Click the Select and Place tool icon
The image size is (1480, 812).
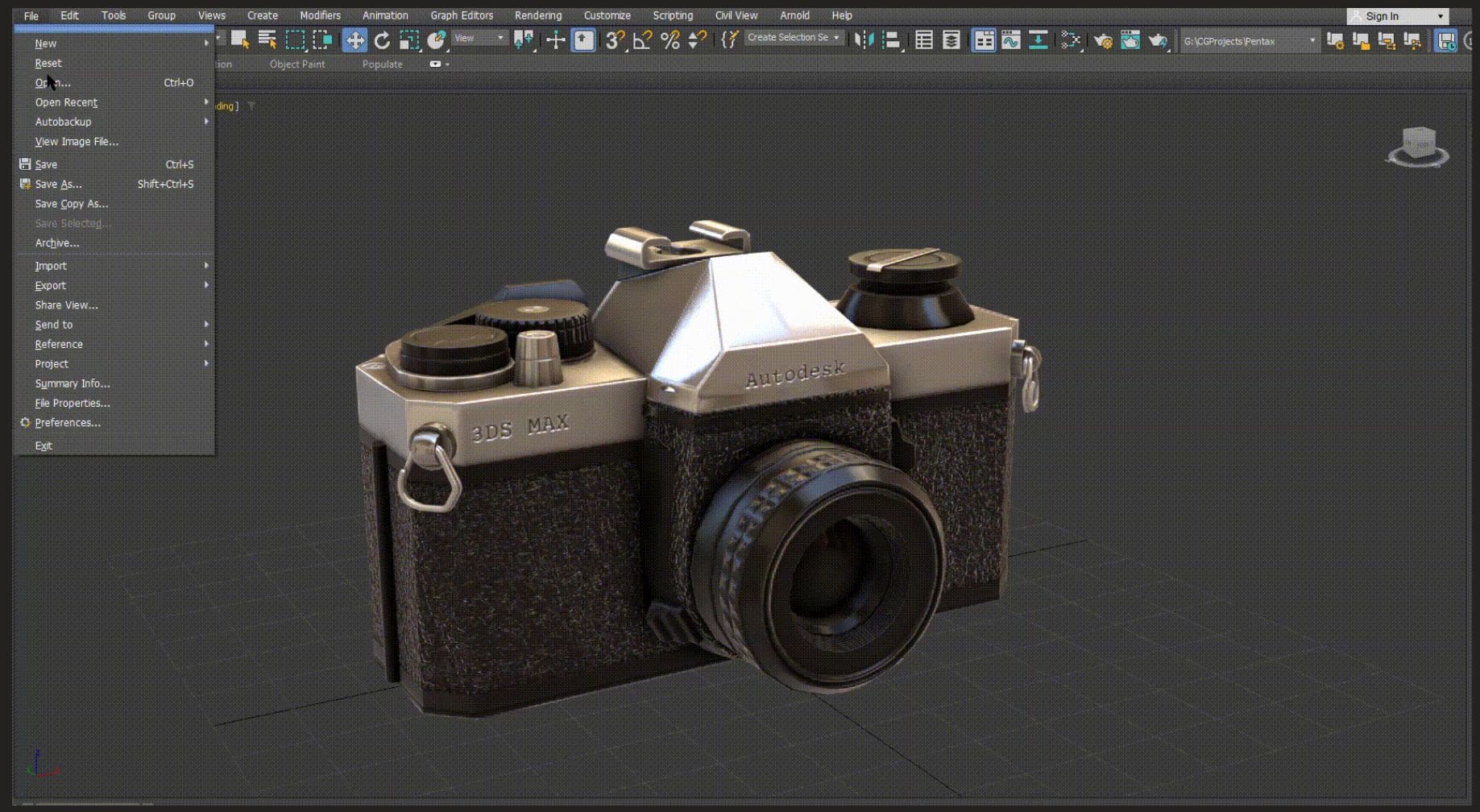437,39
